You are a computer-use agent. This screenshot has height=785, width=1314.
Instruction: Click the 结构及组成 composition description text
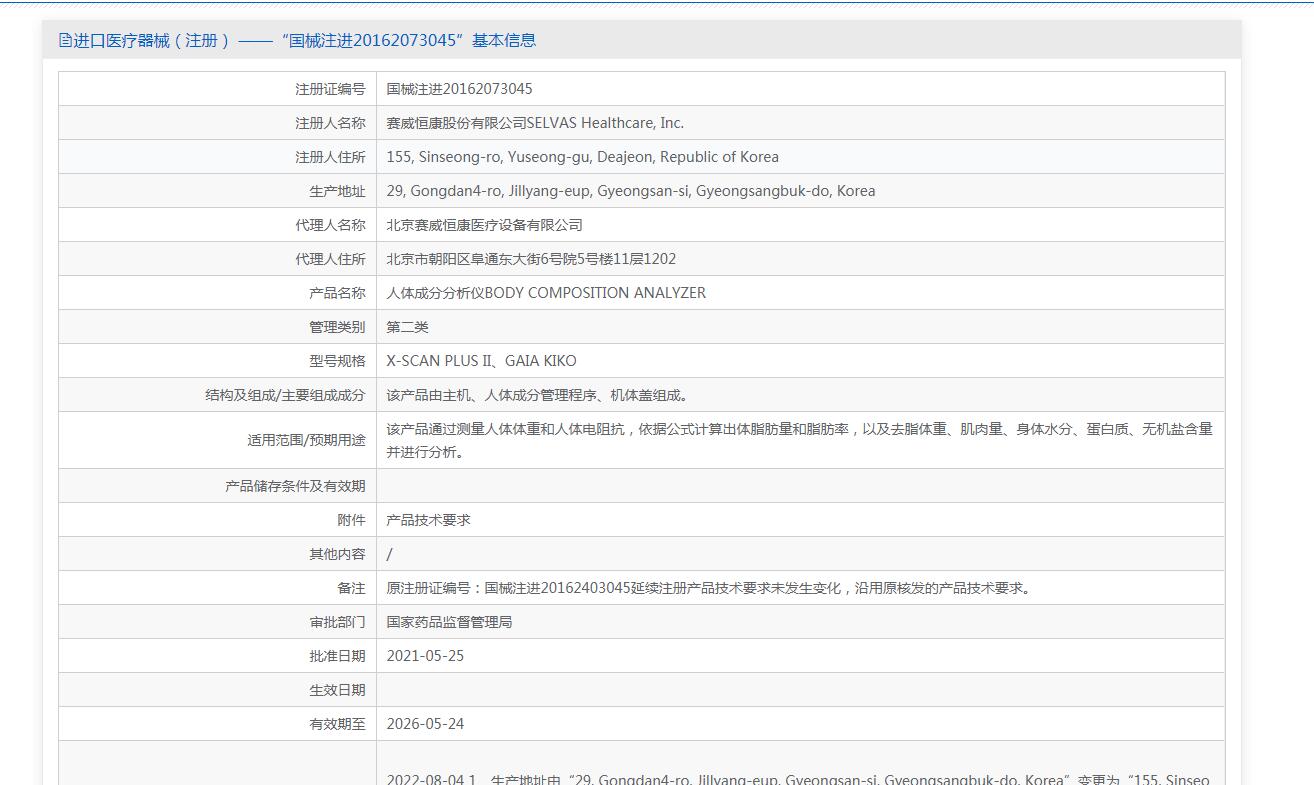point(538,395)
